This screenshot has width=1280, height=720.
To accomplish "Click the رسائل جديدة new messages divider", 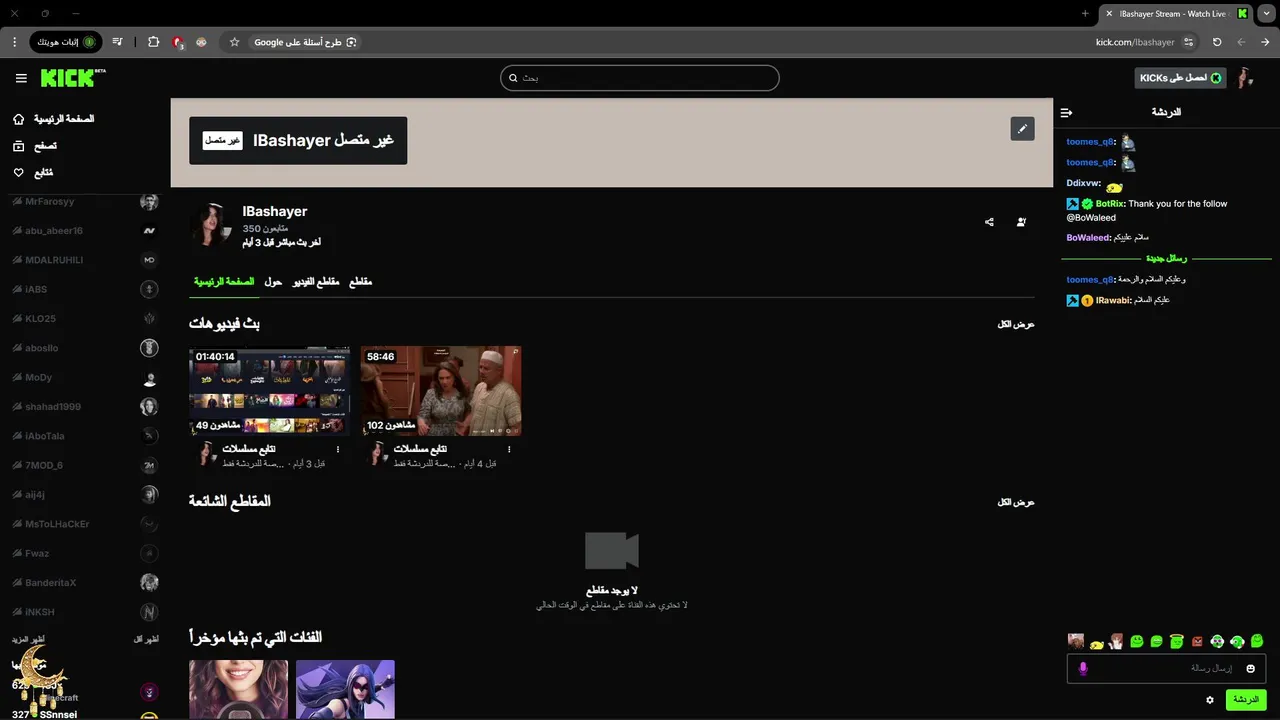I will (1166, 259).
